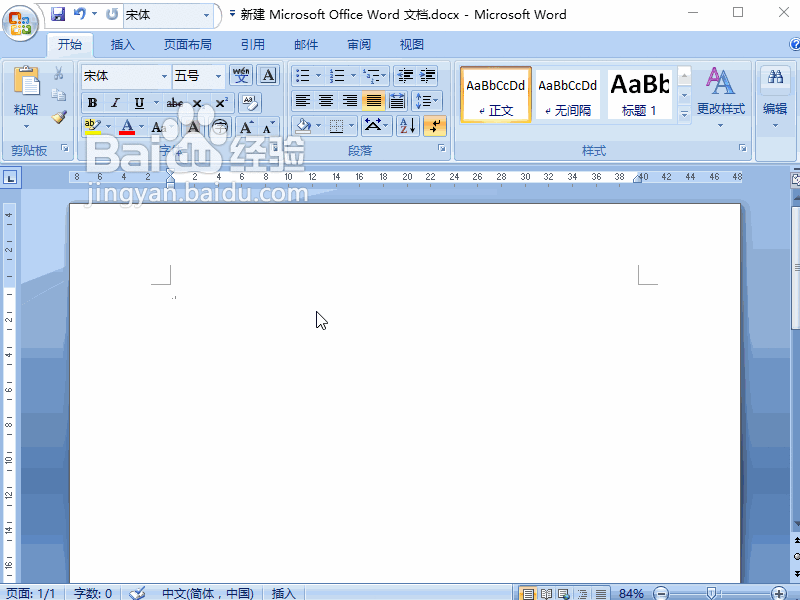Image resolution: width=800 pixels, height=600 pixels.
Task: Click 更改样式 button
Action: [x=720, y=97]
